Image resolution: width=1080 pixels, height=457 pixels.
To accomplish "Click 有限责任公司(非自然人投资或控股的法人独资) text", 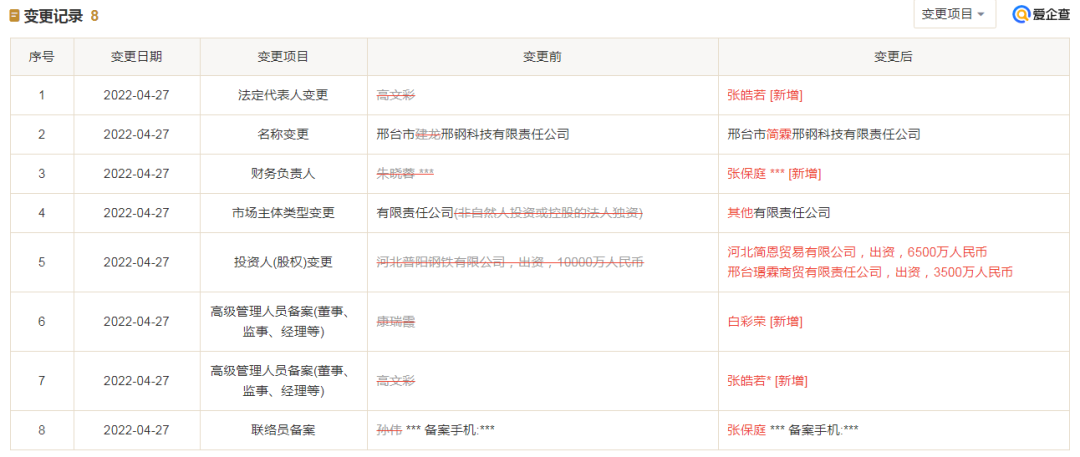I will 510,213.
